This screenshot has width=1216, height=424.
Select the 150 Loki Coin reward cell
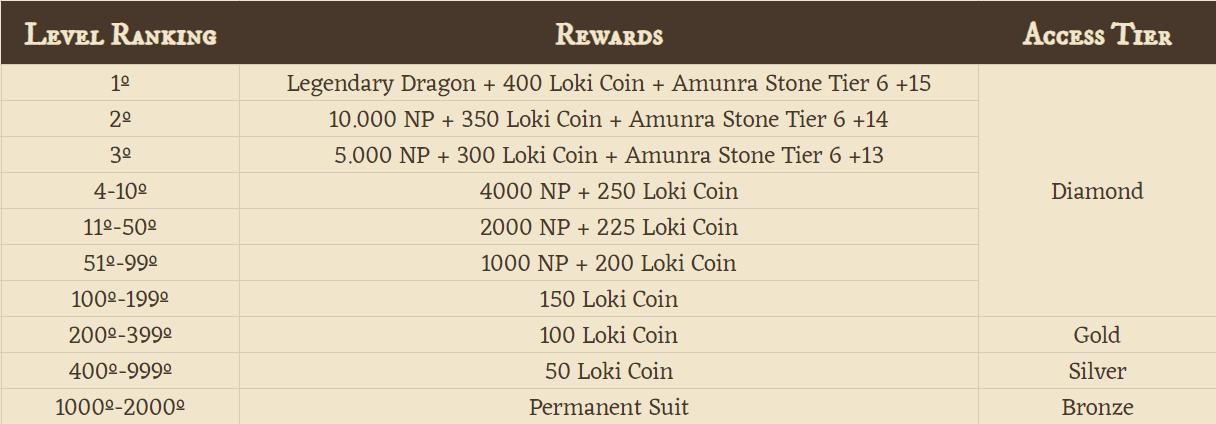tap(609, 299)
